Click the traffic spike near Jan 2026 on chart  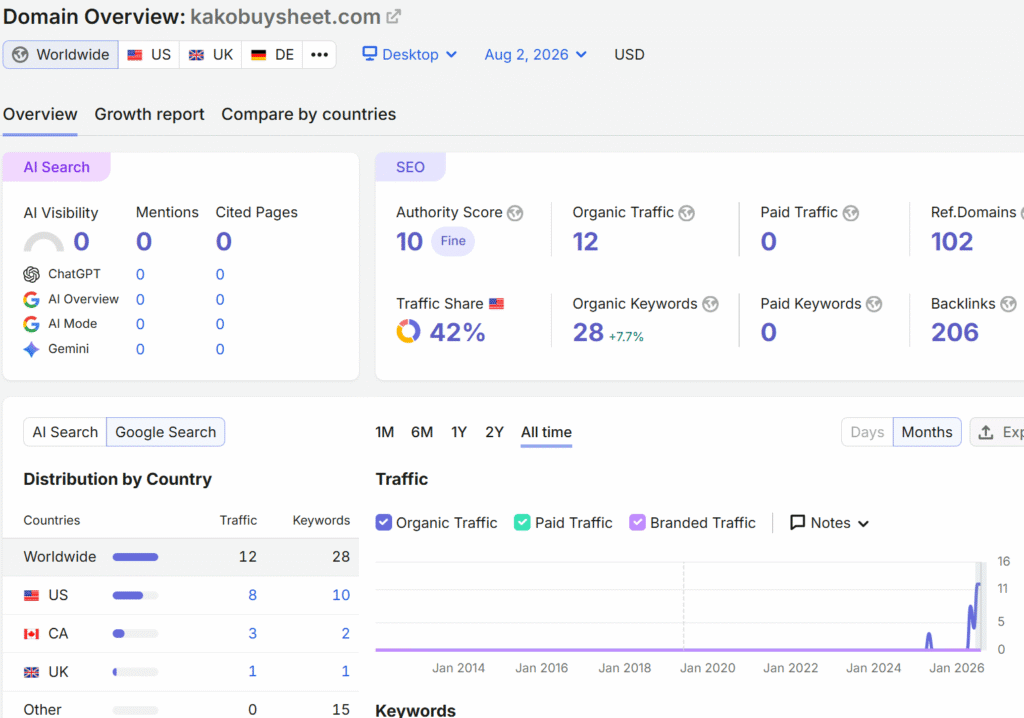[975, 614]
